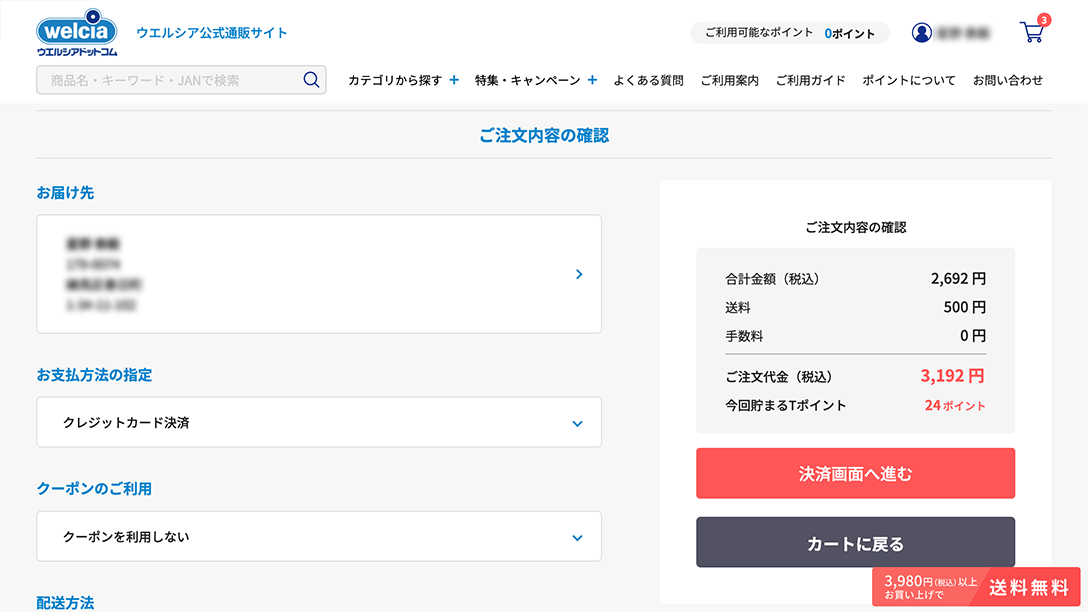The width and height of the screenshot is (1088, 612).
Task: Select ポイントについて in navigation
Action: point(908,80)
